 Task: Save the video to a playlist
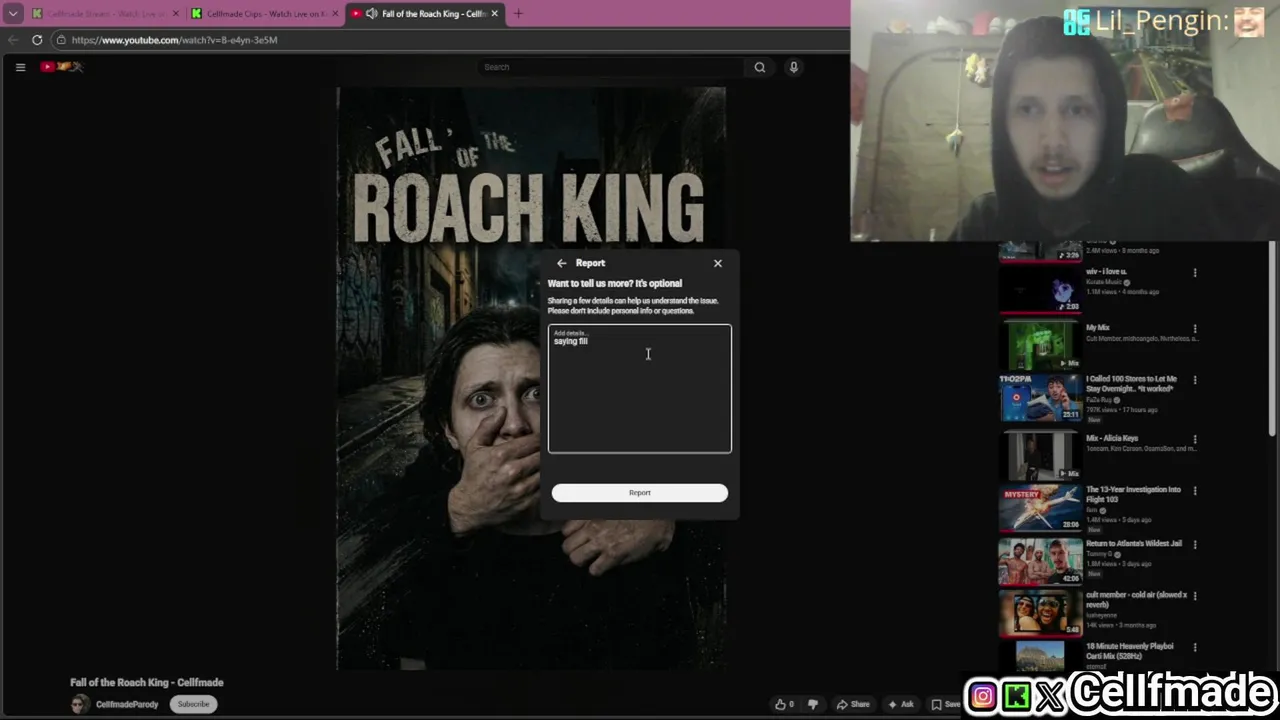[945, 704]
